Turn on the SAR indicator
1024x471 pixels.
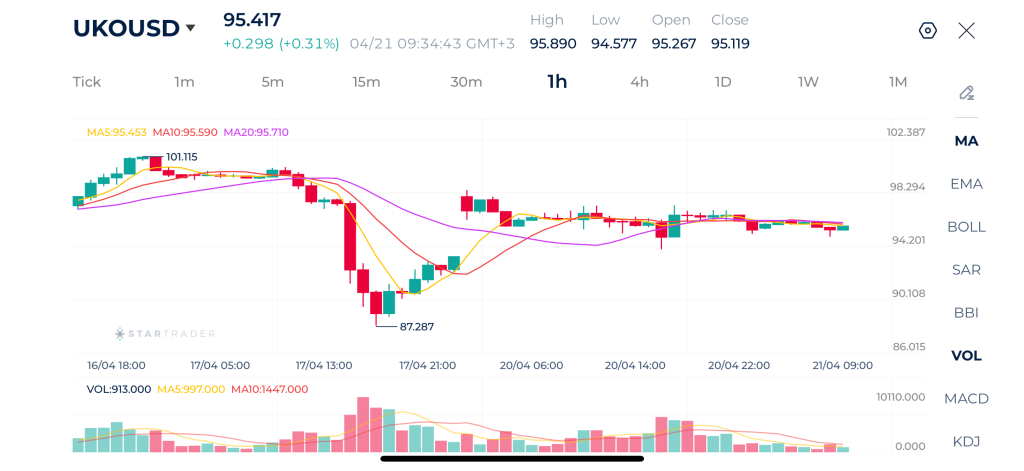[x=966, y=270]
